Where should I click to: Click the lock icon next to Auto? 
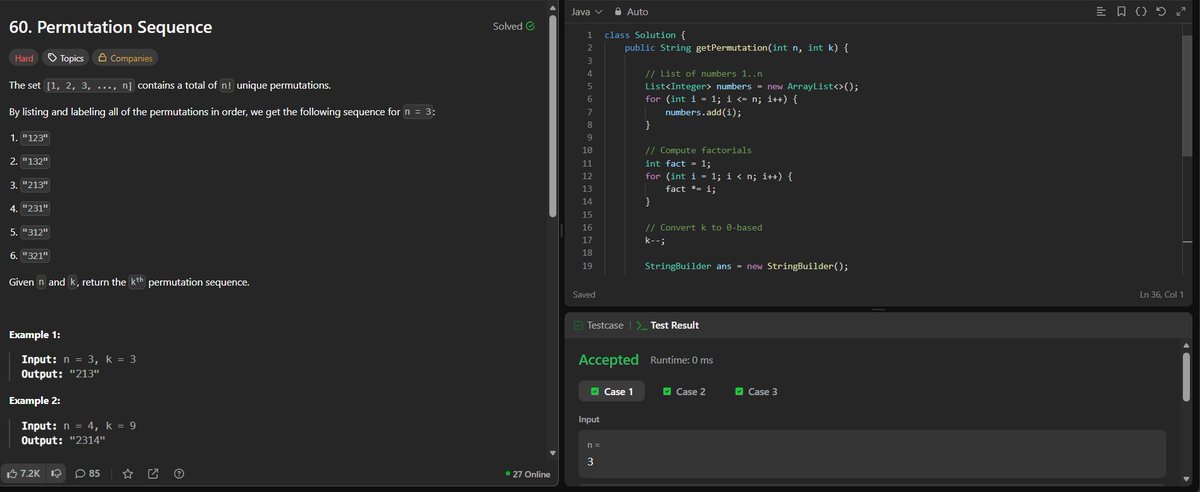(618, 11)
